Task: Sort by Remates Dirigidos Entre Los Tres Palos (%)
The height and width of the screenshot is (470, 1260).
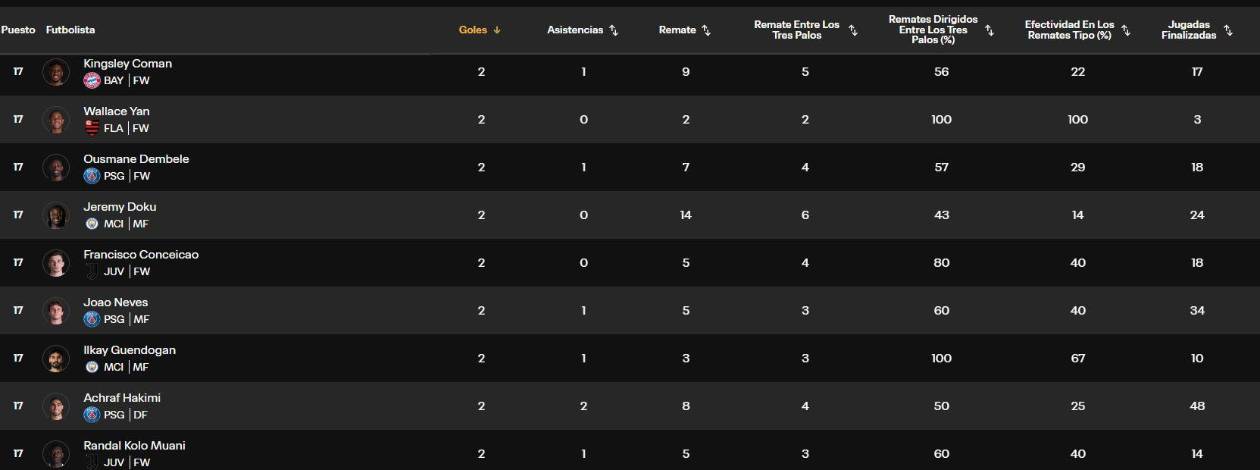Action: pos(933,30)
